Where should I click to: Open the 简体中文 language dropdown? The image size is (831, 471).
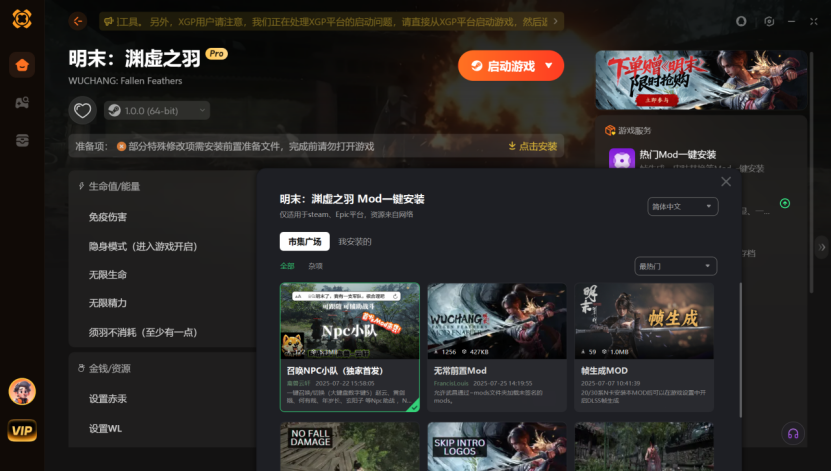[682, 206]
